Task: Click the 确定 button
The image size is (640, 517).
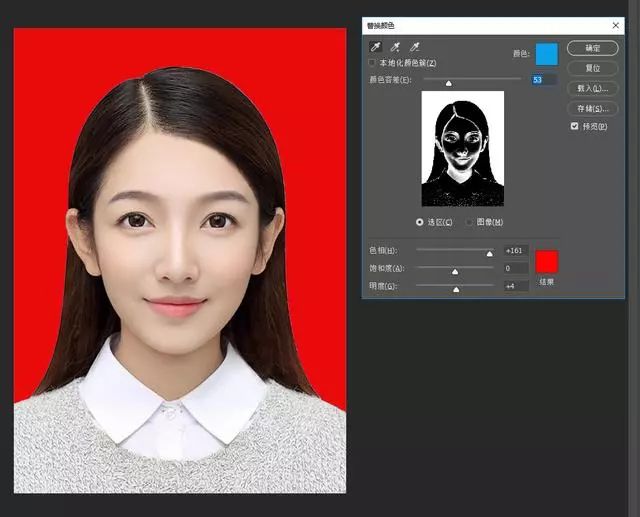Action: (592, 48)
